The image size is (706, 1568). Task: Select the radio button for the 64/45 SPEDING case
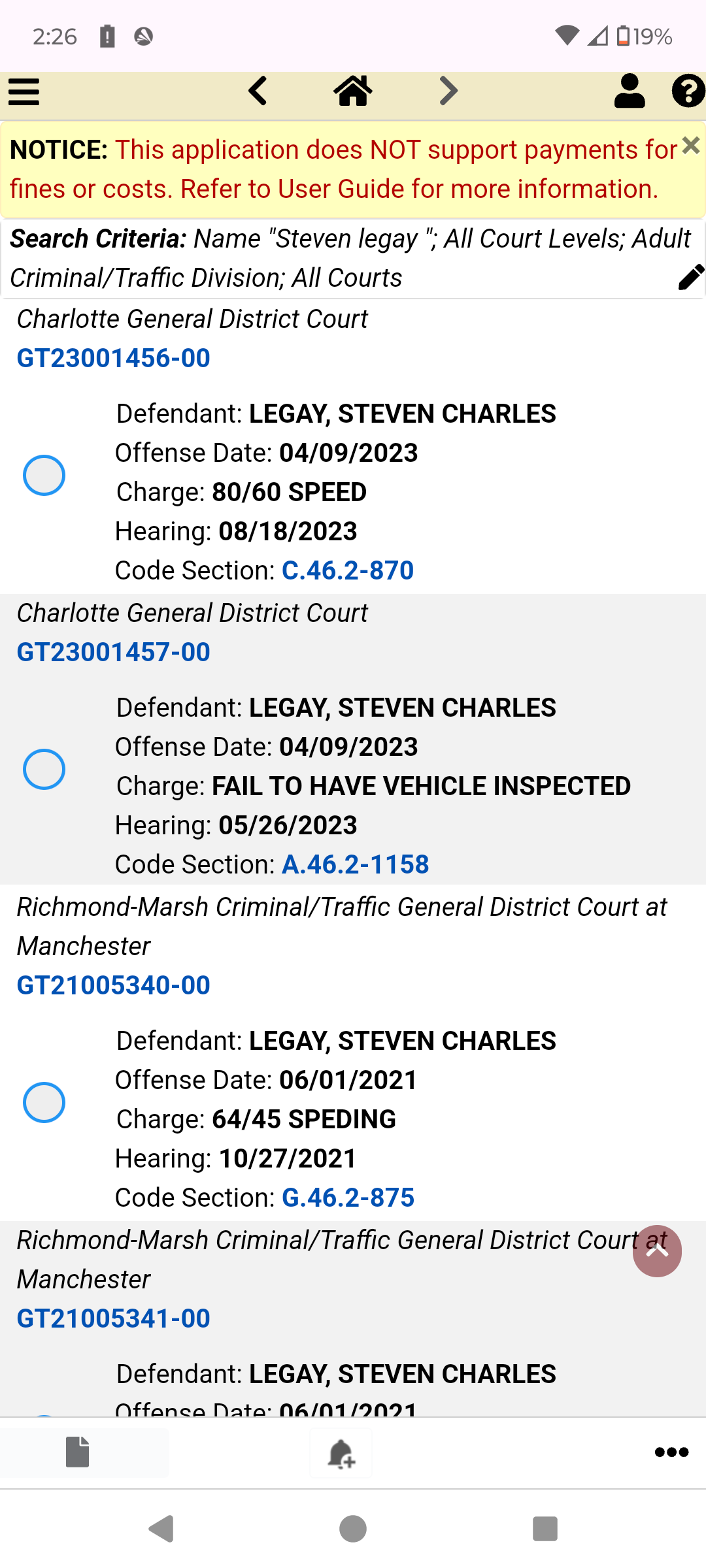(44, 1102)
